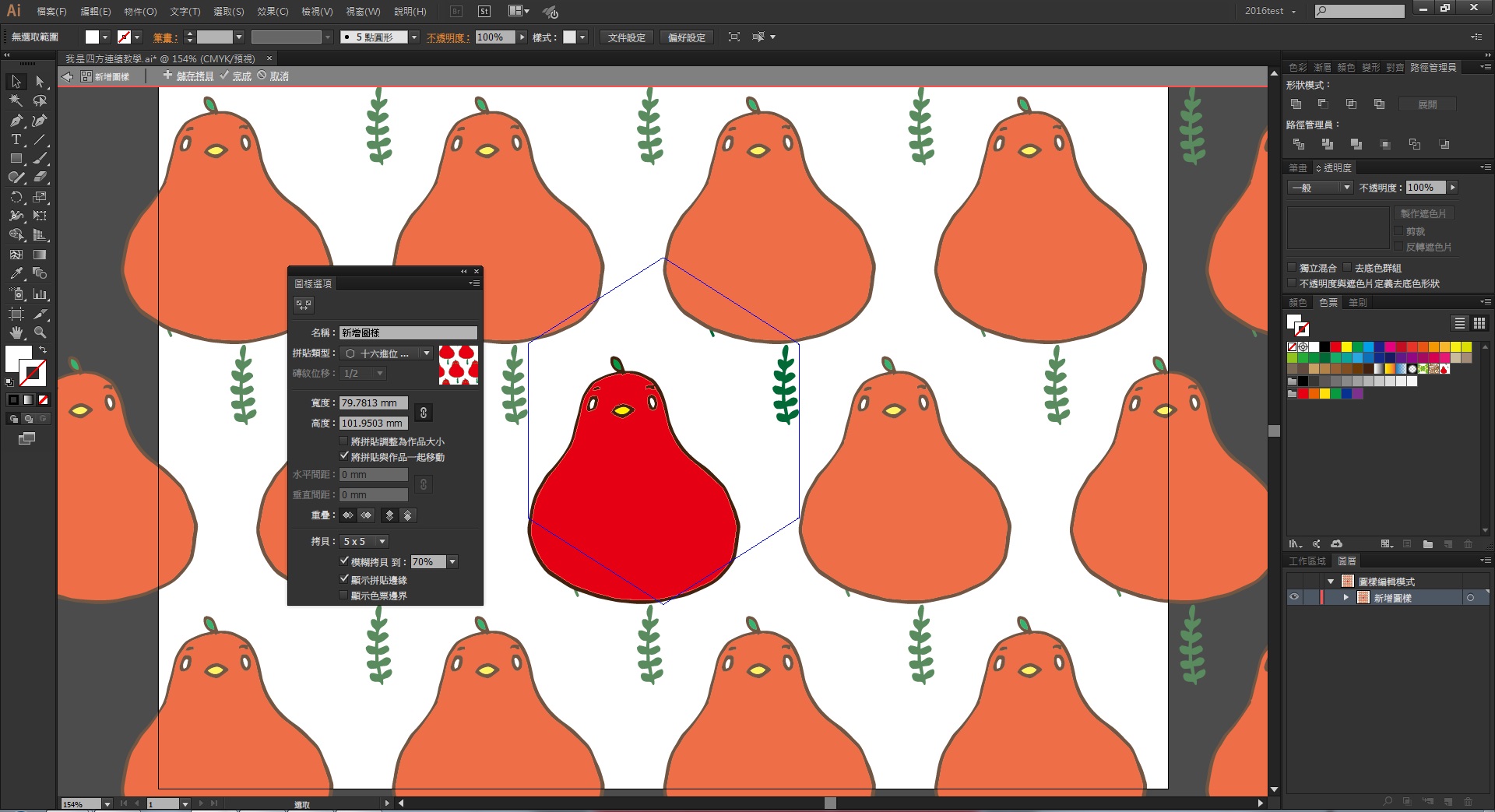Click the Pattern Tile Tool icon

(304, 305)
